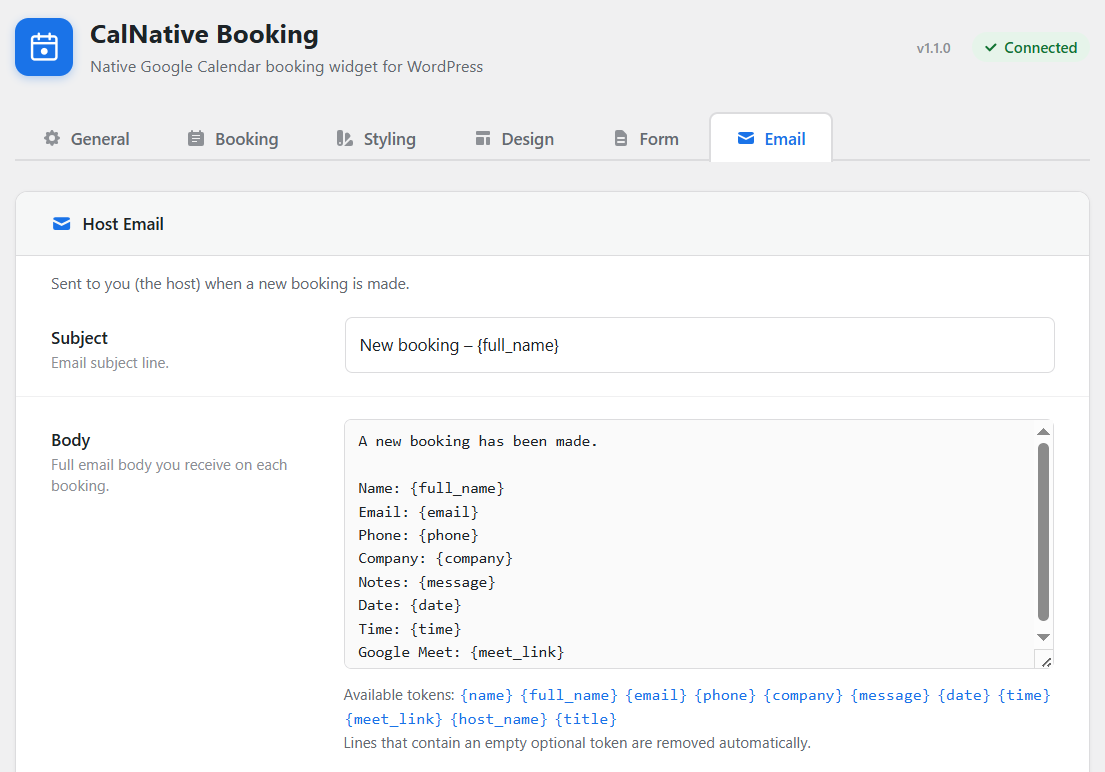Image resolution: width=1105 pixels, height=772 pixels.
Task: Insert the {email} token from available tokens
Action: pyautogui.click(x=655, y=695)
